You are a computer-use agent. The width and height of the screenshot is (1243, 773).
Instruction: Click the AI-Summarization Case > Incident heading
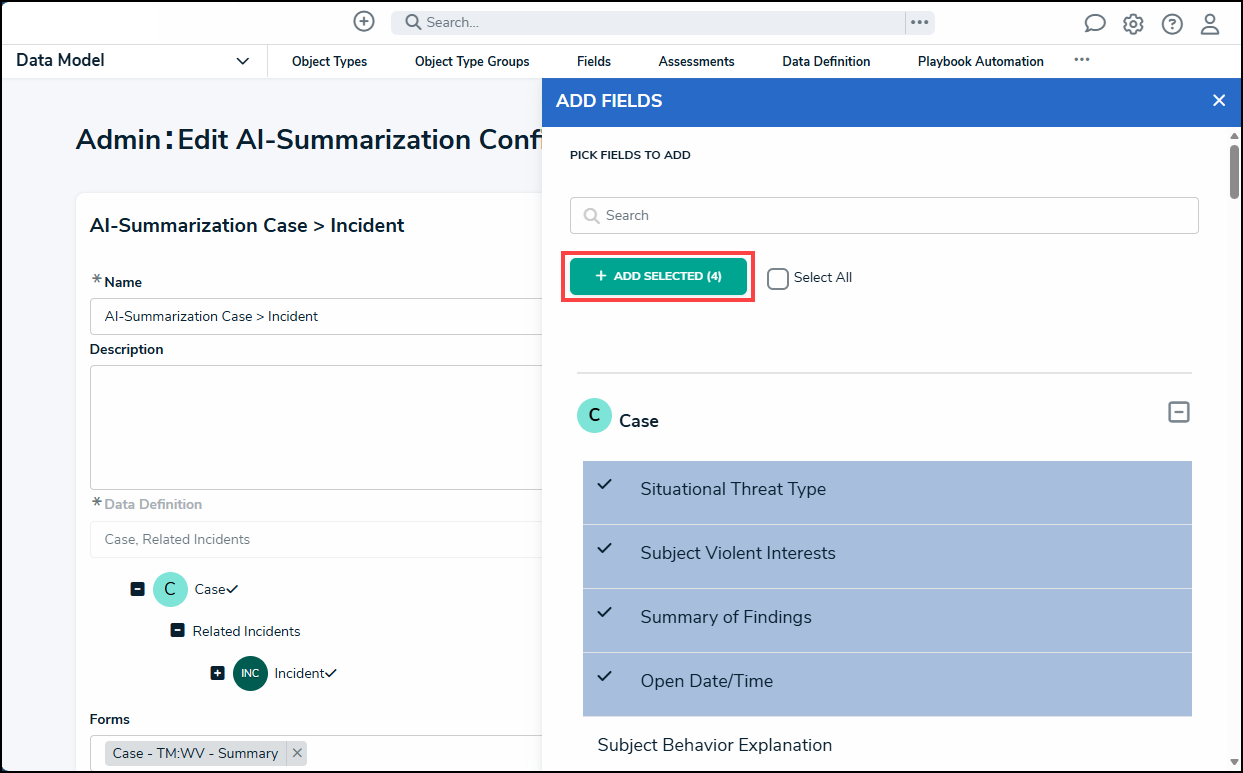pos(247,225)
